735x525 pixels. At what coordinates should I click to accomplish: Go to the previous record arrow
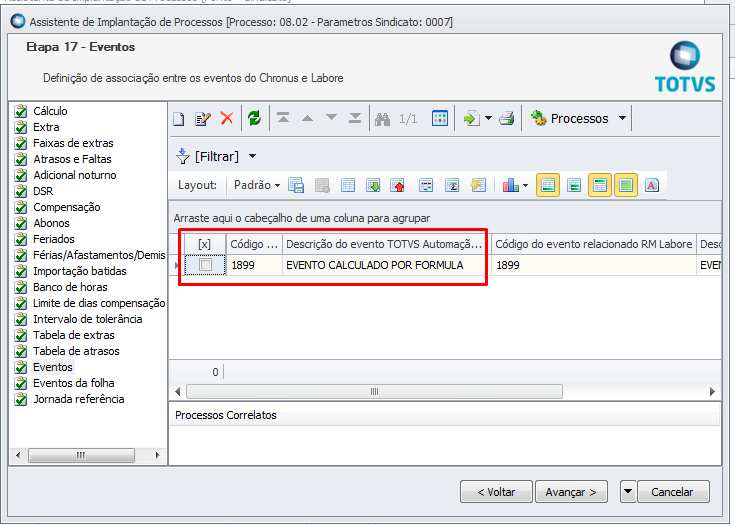click(x=308, y=118)
